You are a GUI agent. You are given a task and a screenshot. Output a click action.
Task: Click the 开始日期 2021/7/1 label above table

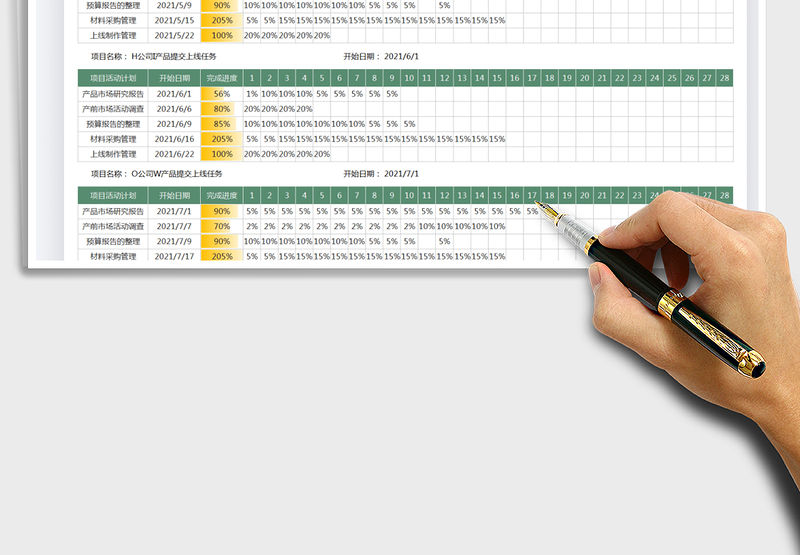point(382,174)
